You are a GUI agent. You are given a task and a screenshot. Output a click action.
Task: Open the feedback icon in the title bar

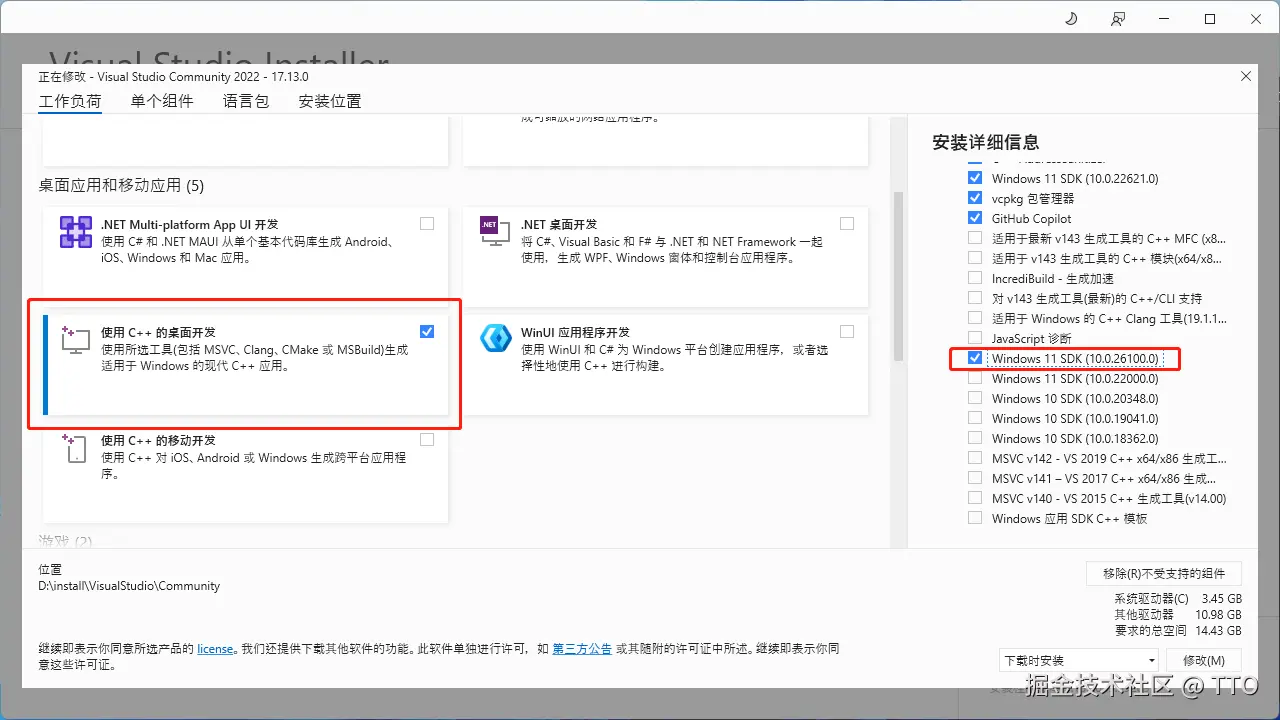1117,17
